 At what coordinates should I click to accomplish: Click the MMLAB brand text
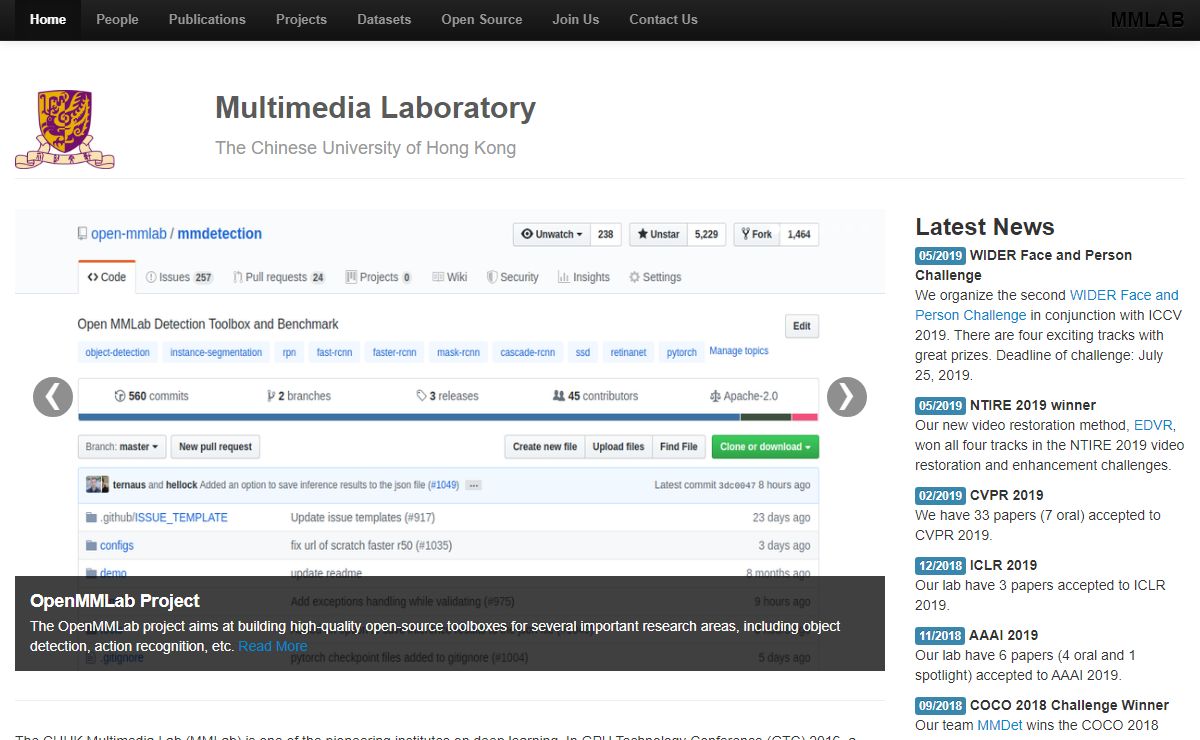[x=1147, y=20]
